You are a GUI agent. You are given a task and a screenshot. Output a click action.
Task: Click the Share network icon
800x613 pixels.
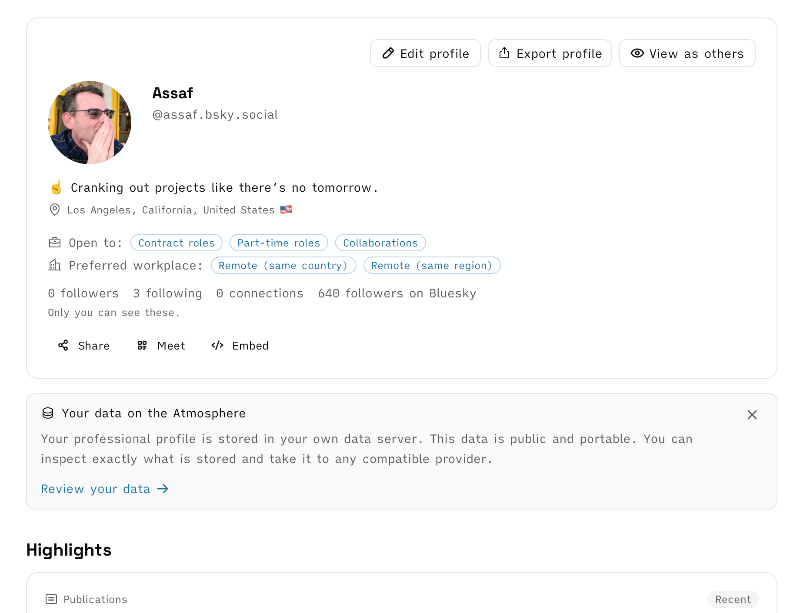[63, 346]
